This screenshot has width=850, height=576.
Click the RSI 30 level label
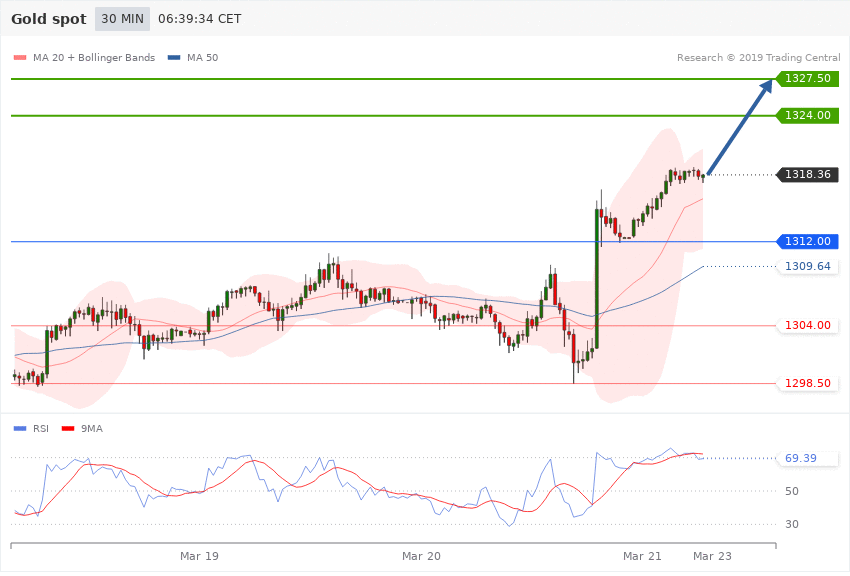791,524
